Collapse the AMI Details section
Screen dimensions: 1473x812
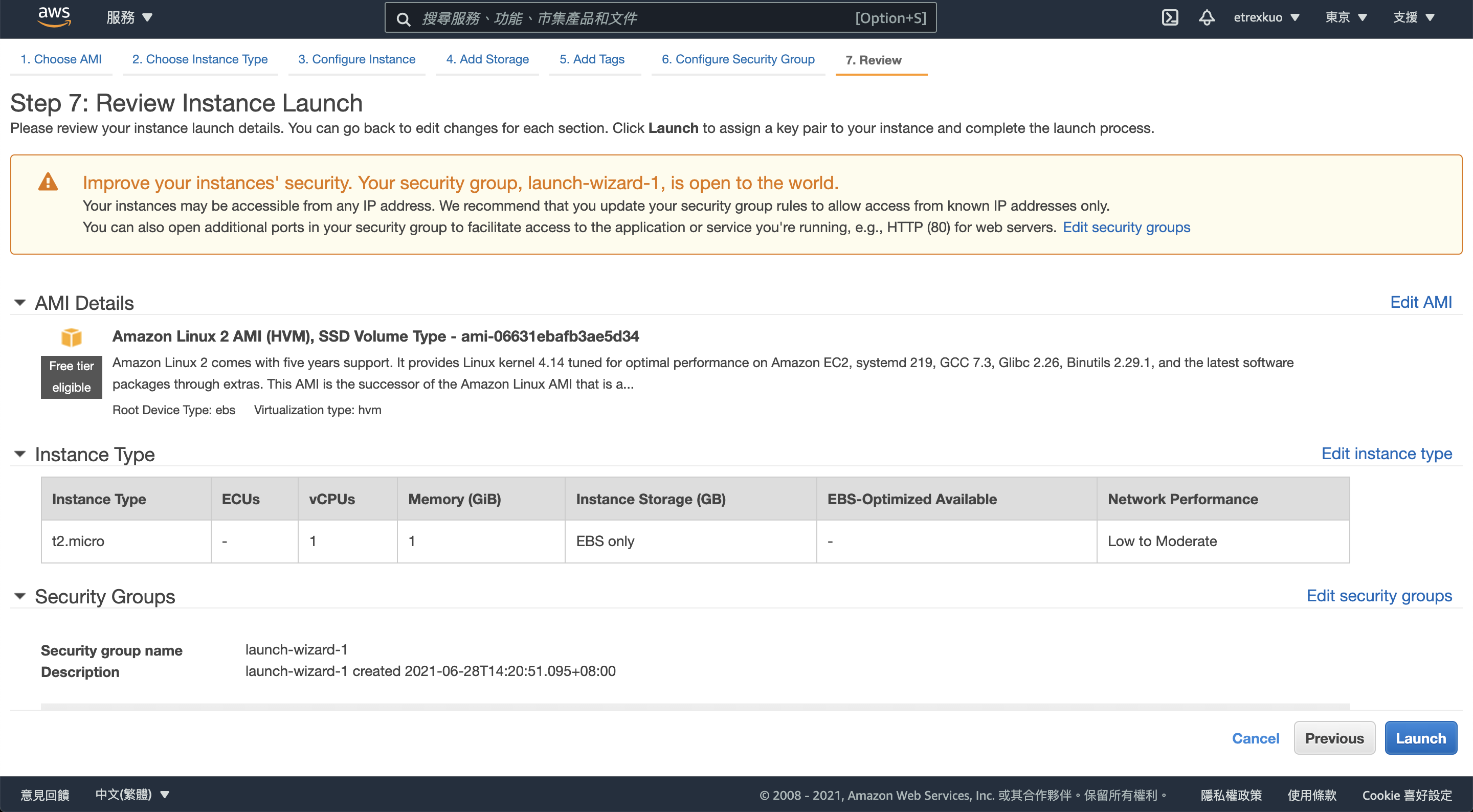click(20, 303)
